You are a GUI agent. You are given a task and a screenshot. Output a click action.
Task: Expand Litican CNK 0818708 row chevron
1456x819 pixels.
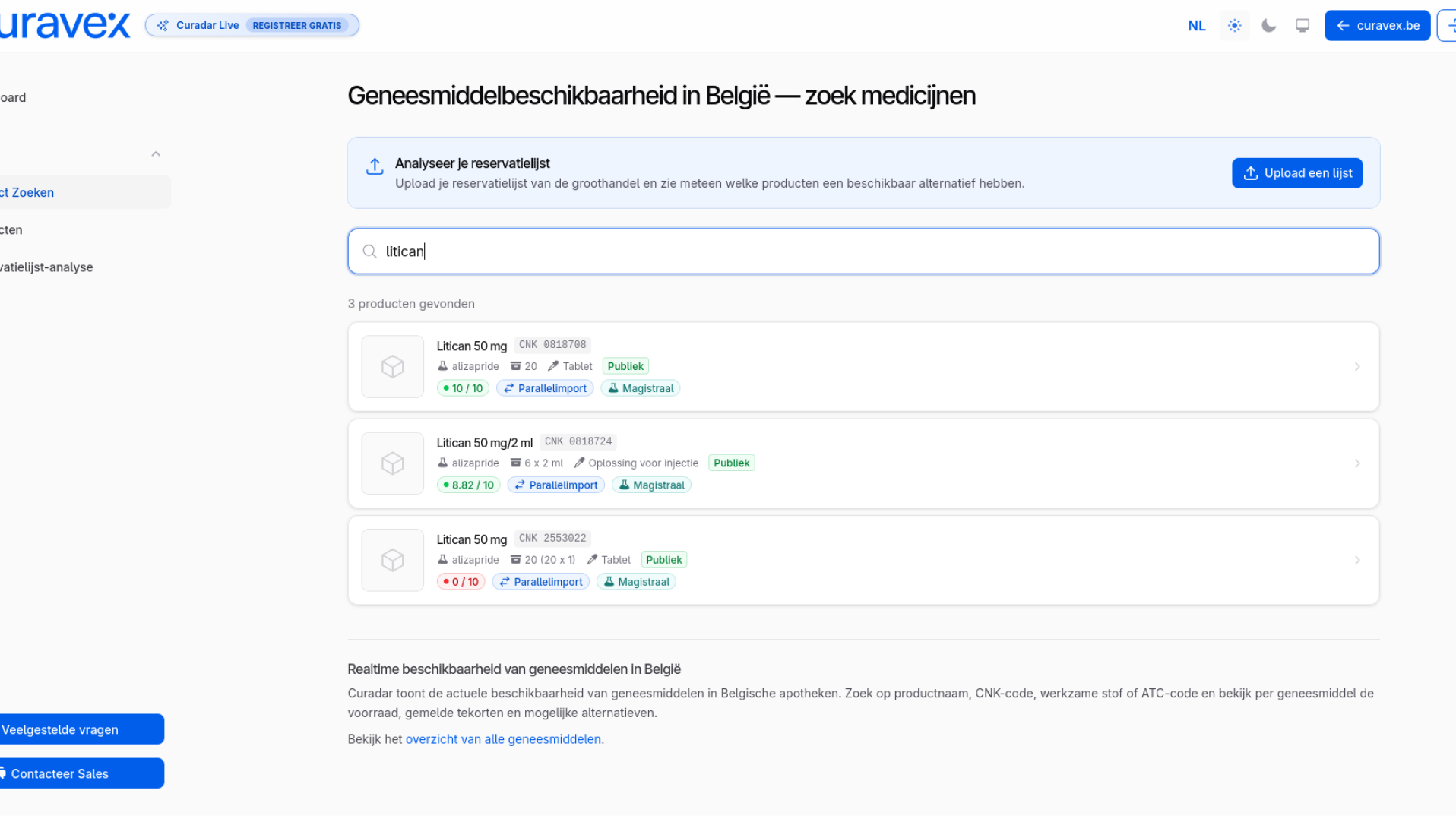pyautogui.click(x=1357, y=367)
